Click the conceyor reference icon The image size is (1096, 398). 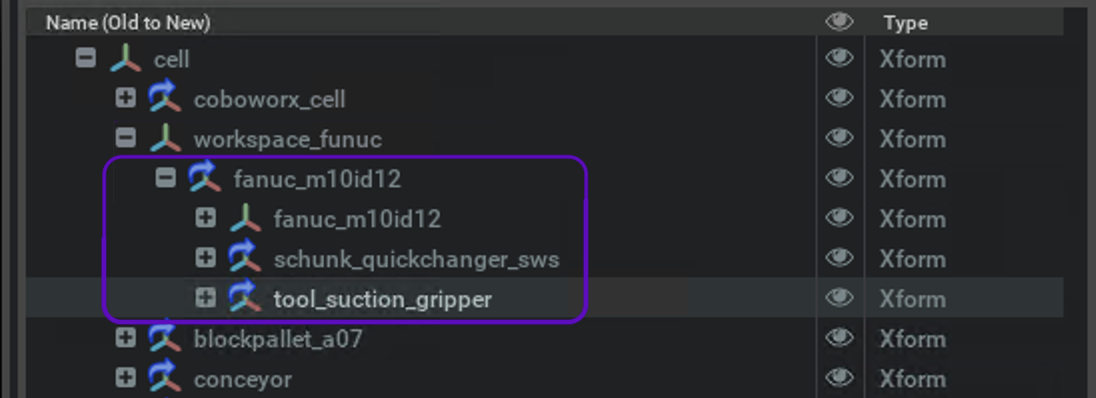(x=165, y=376)
